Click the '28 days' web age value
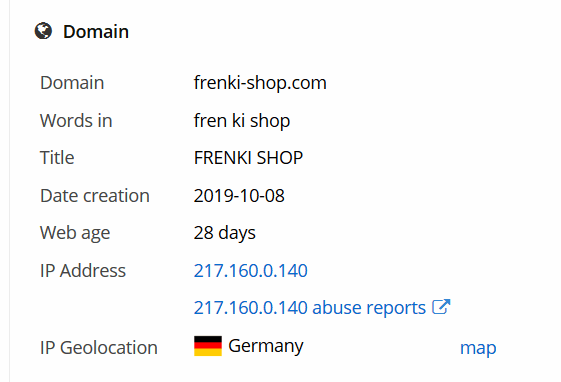561x382 pixels. pos(225,233)
